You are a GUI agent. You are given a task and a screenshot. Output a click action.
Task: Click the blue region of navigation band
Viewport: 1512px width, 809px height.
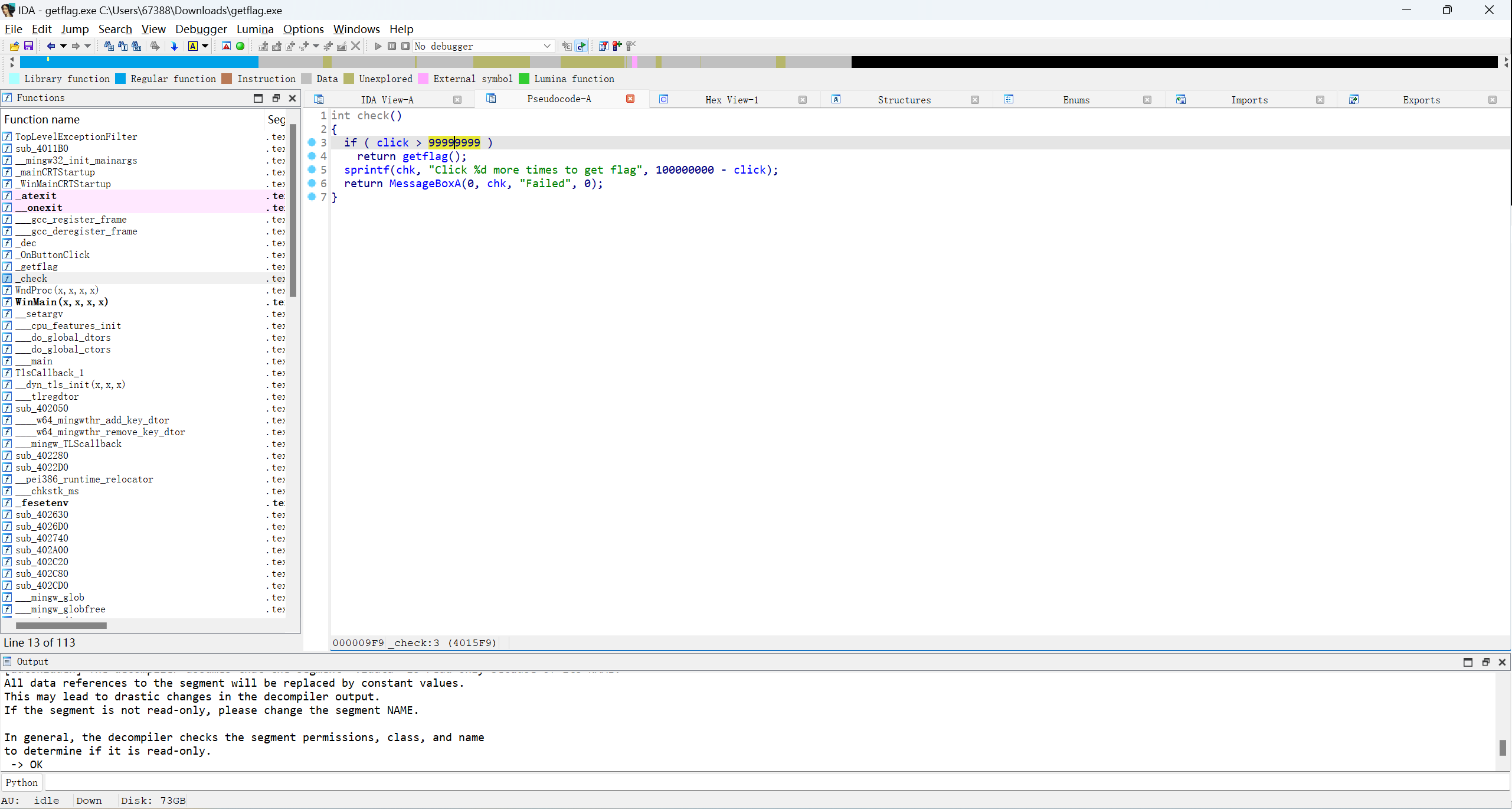[x=139, y=62]
